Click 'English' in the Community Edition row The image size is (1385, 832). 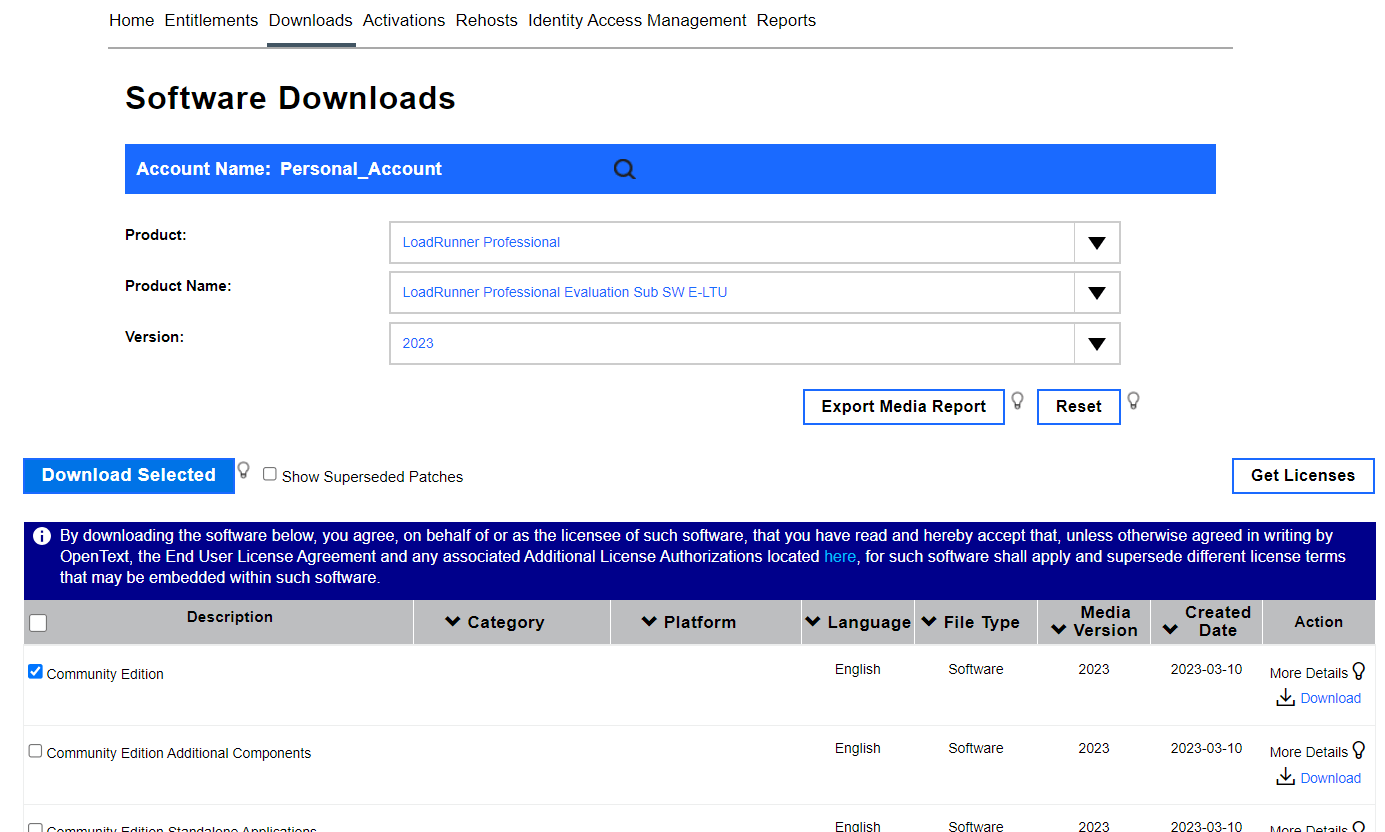click(x=858, y=669)
